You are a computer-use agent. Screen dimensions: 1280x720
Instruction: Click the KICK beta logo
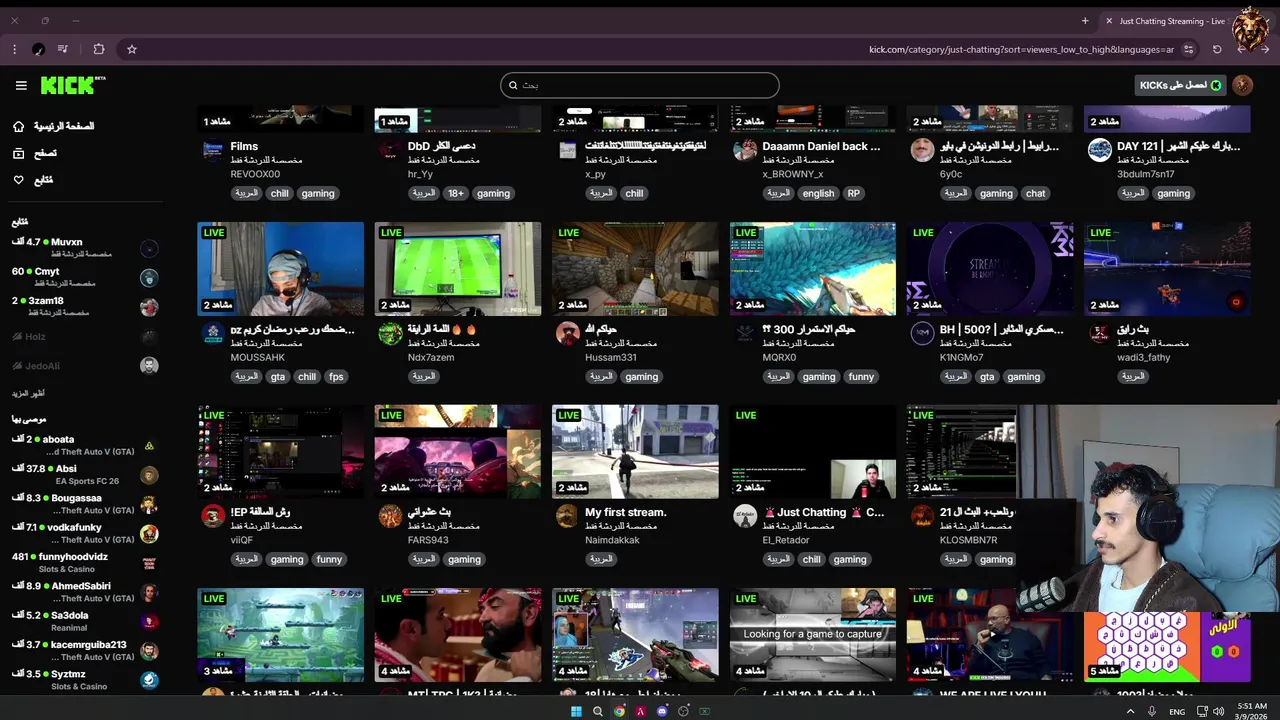pos(73,85)
